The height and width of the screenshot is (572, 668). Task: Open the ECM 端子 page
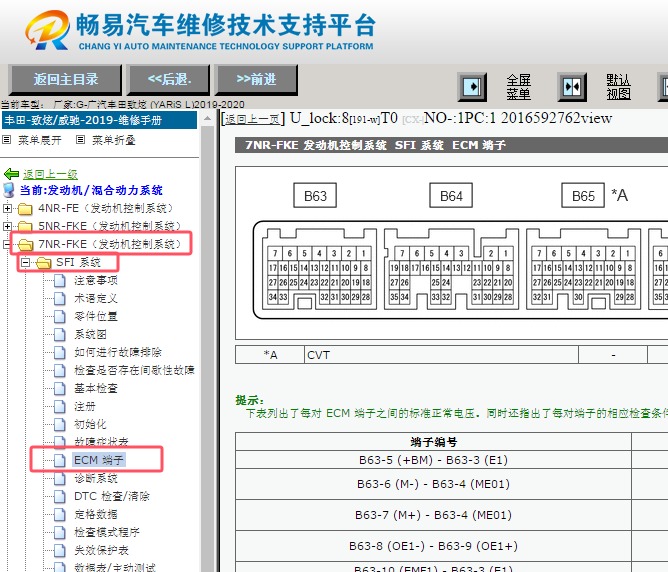click(x=98, y=460)
